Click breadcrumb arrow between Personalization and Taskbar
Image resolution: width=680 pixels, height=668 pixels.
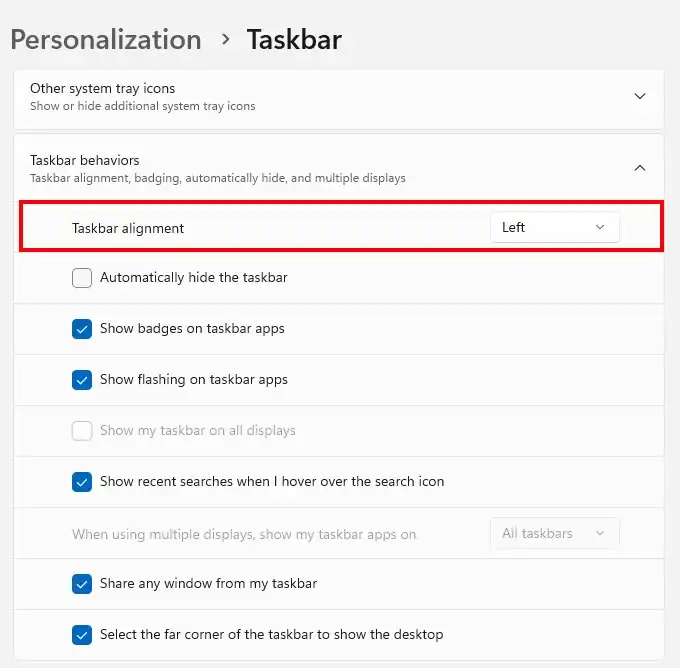(x=225, y=39)
